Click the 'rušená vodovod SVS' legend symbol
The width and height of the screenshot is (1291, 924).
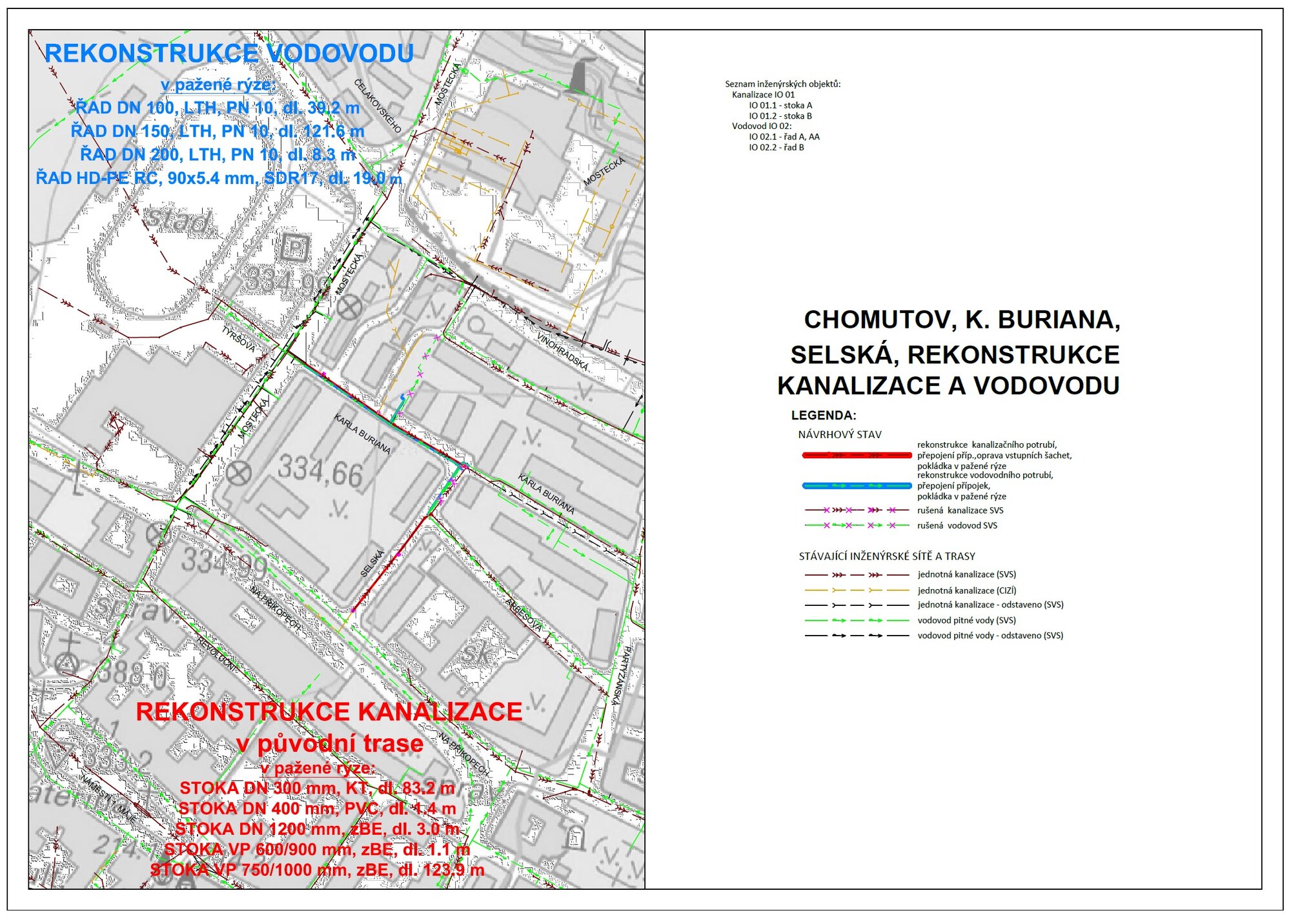[x=857, y=526]
